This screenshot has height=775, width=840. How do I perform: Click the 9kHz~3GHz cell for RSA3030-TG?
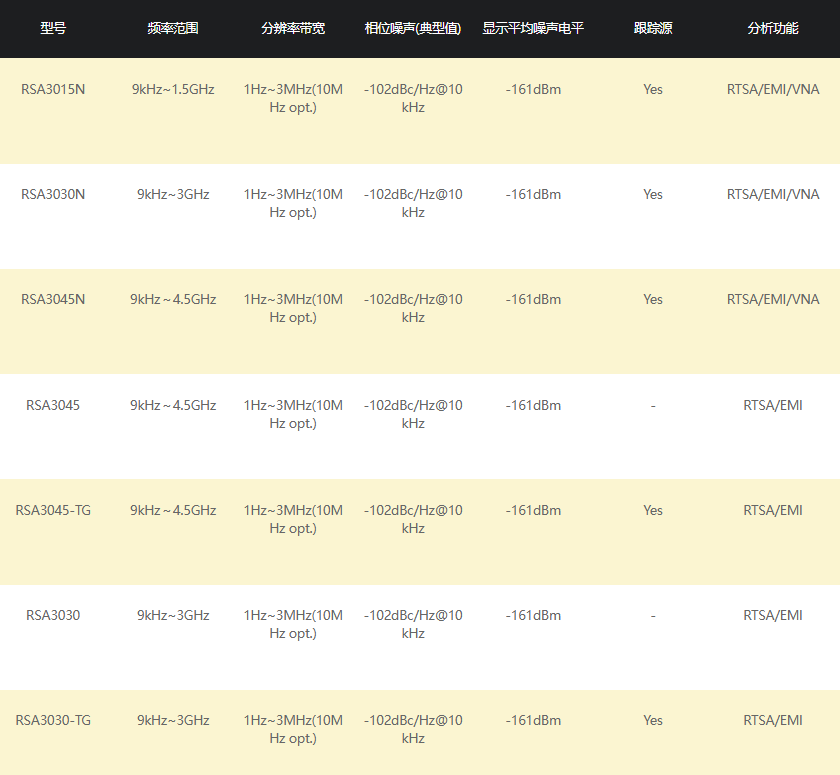click(173, 720)
